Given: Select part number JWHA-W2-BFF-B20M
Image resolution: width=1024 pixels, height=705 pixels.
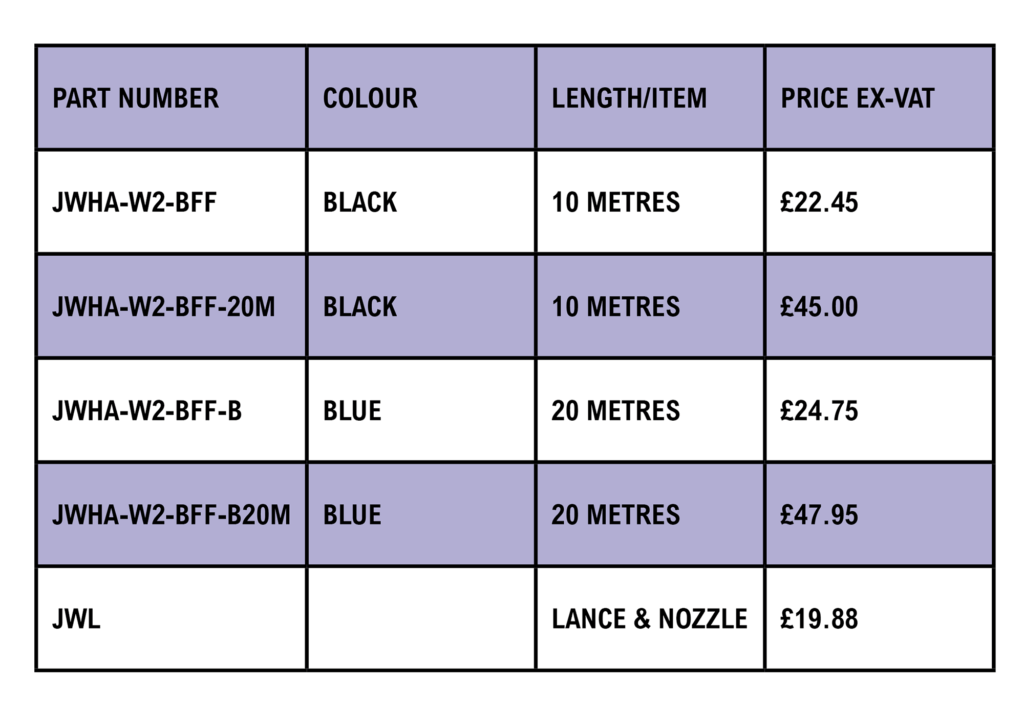Looking at the screenshot, I should tap(171, 515).
